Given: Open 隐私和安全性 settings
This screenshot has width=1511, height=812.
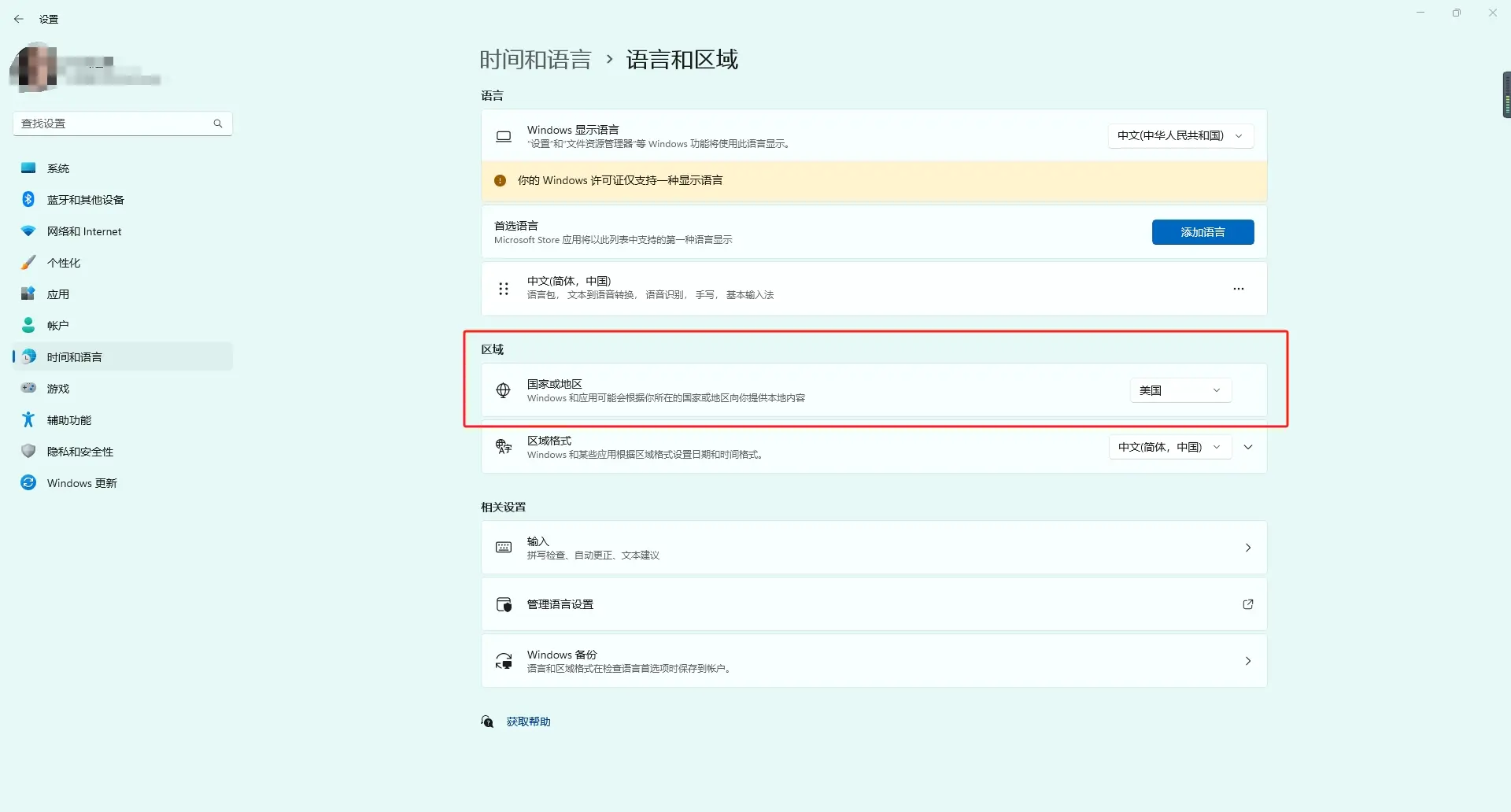Looking at the screenshot, I should pyautogui.click(x=123, y=451).
